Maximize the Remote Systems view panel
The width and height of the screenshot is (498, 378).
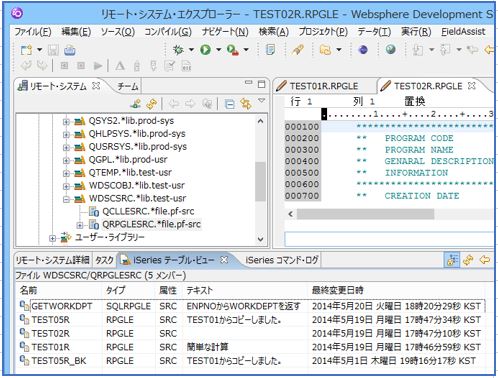coord(262,84)
